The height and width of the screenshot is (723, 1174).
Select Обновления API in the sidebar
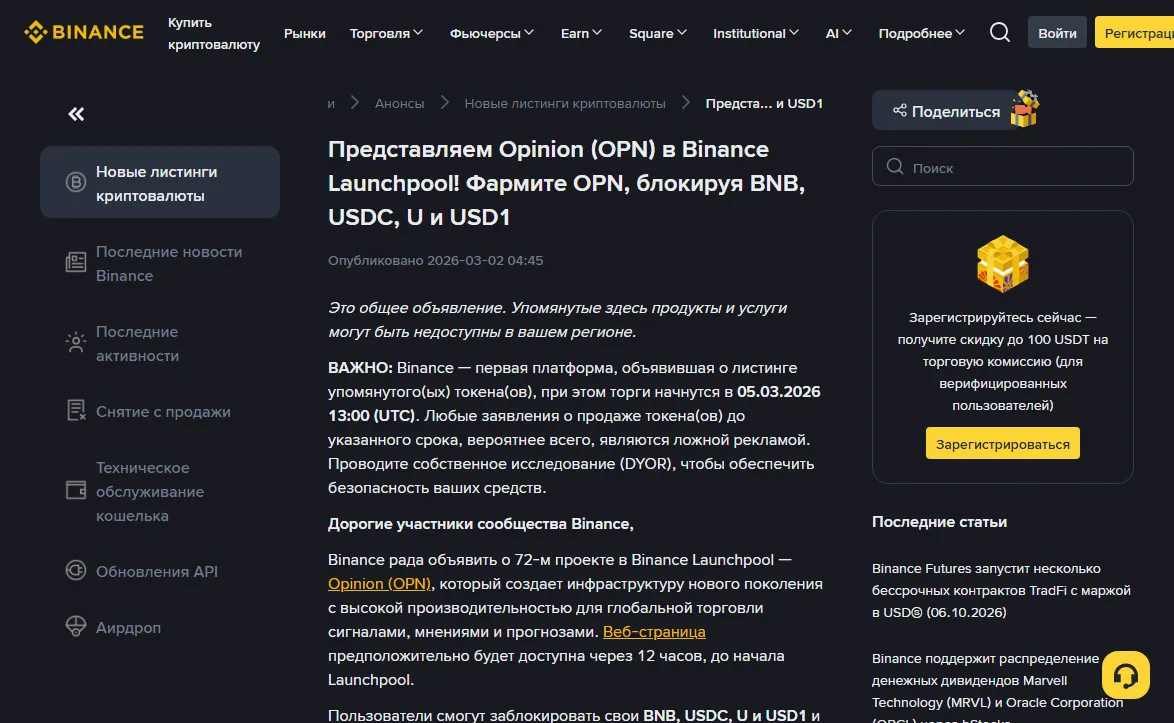tap(159, 571)
